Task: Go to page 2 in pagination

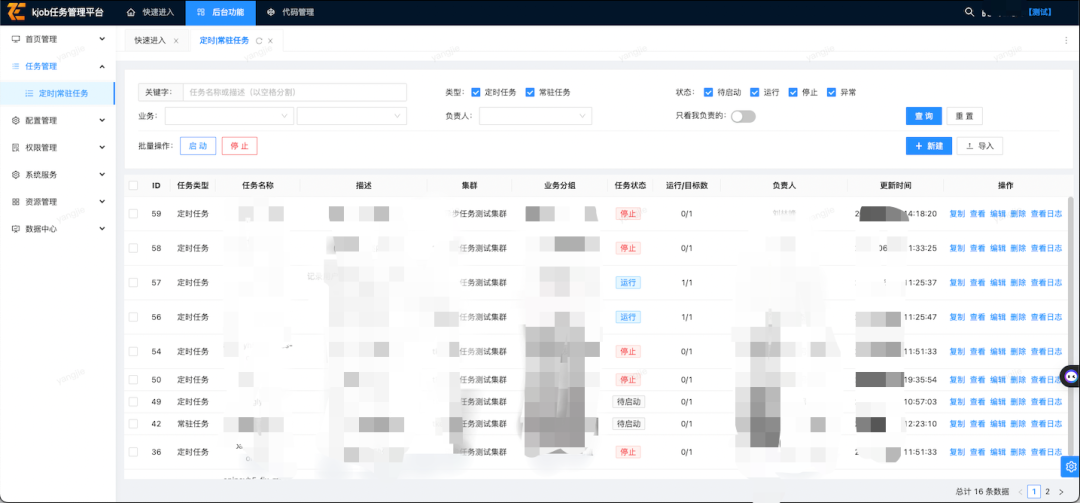Action: pos(1048,491)
